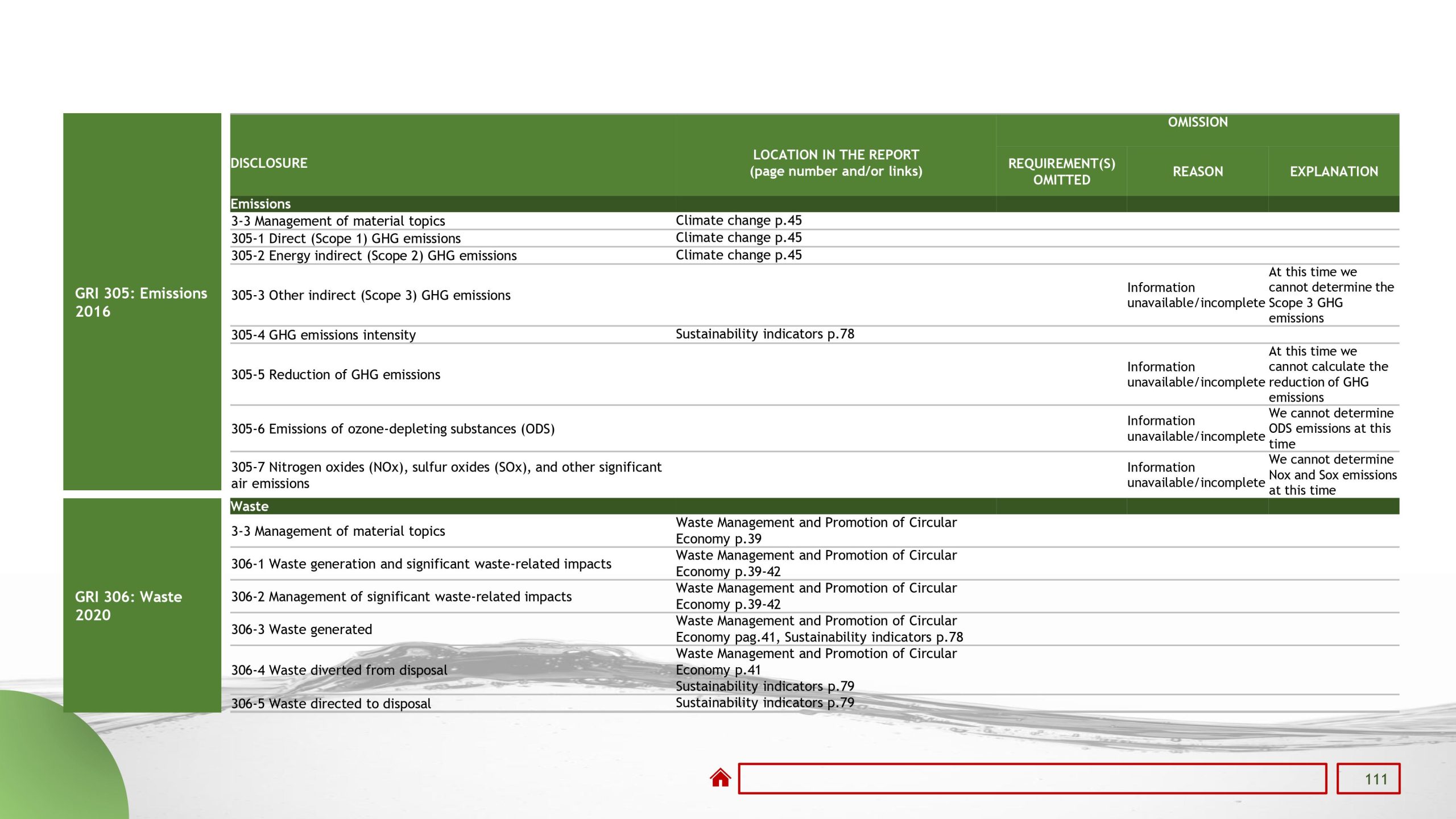This screenshot has height=819, width=1456.
Task: Collapse the REASON column header
Action: 1197,171
